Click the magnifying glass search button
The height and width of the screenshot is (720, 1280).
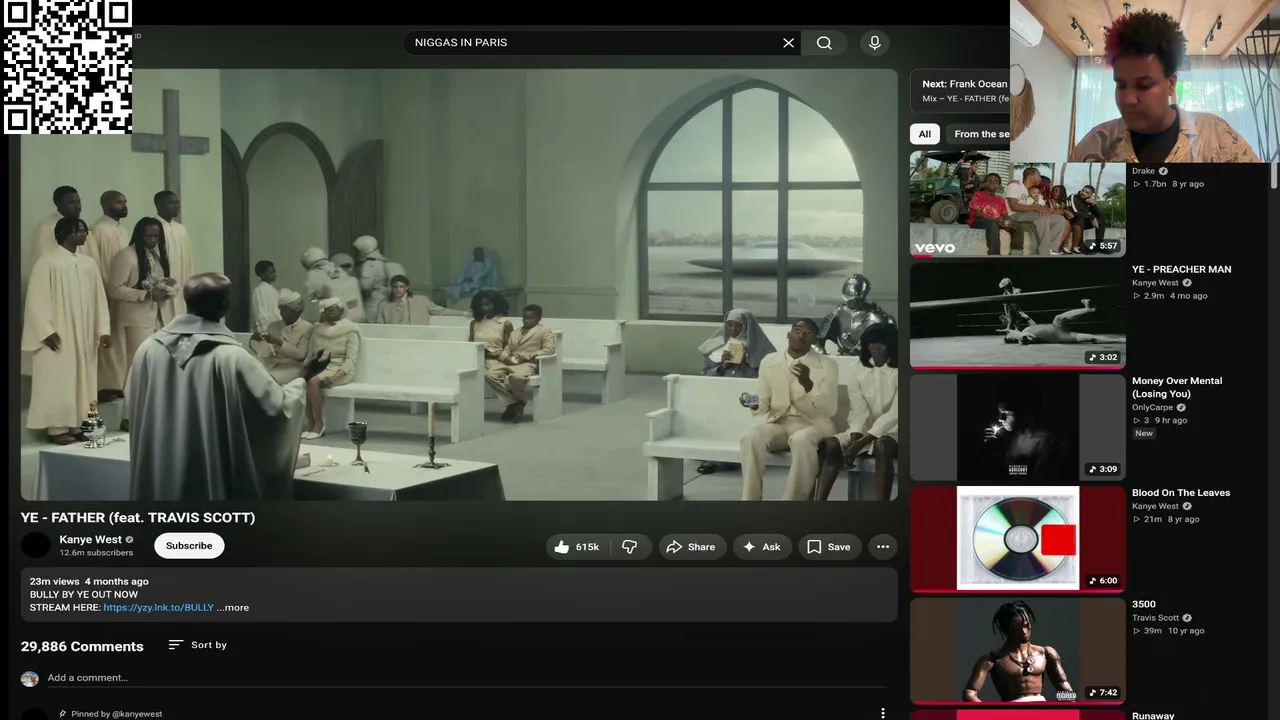click(x=824, y=43)
